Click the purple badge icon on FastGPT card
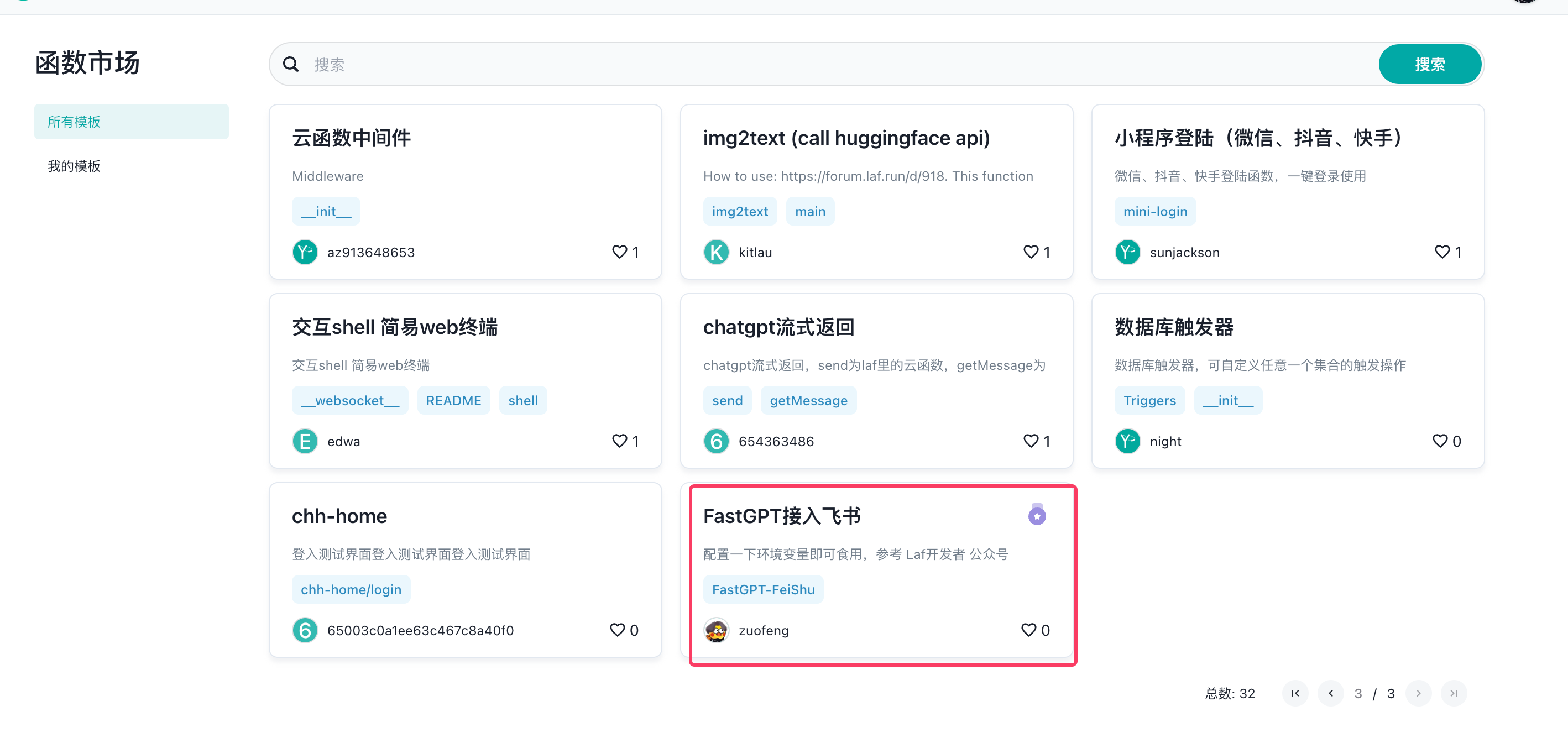 point(1037,515)
